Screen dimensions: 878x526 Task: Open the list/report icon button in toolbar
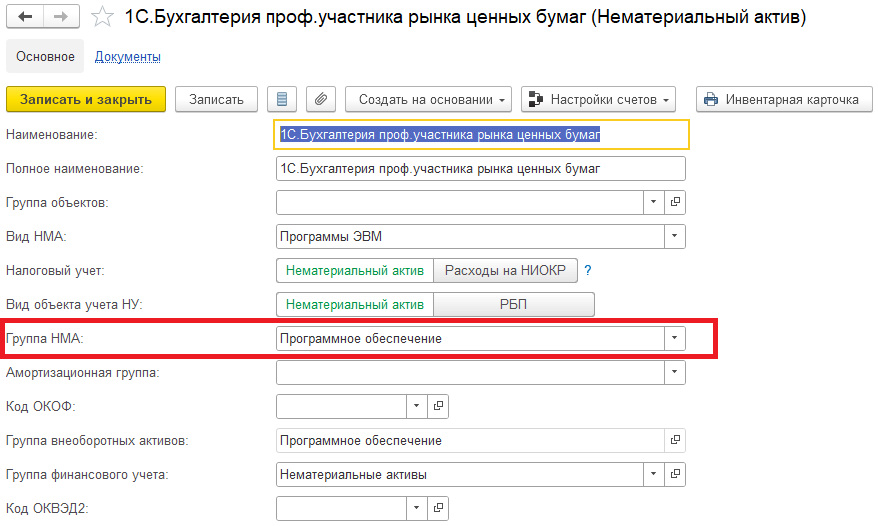[282, 99]
